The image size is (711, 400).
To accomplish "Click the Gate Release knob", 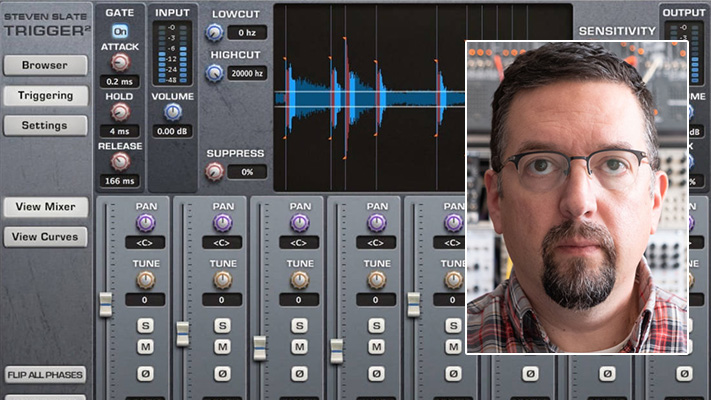I will point(120,161).
